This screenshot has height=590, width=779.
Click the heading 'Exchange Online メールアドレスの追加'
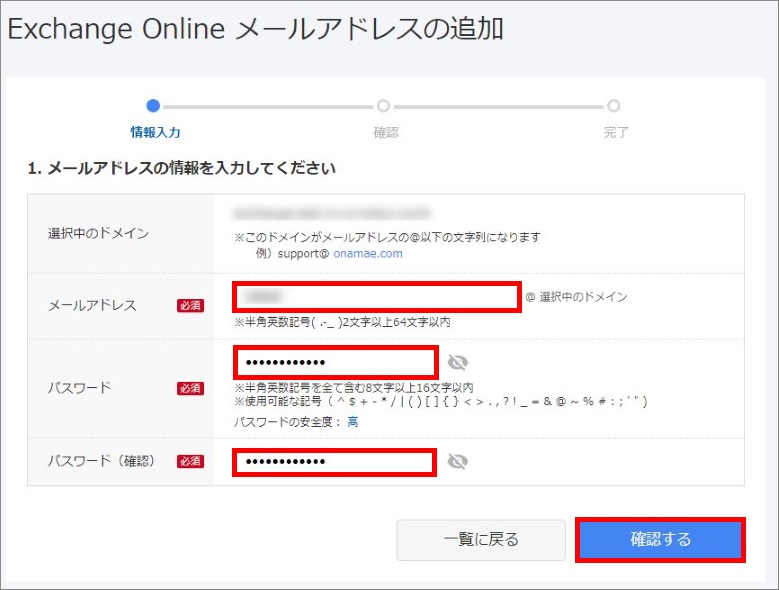256,29
